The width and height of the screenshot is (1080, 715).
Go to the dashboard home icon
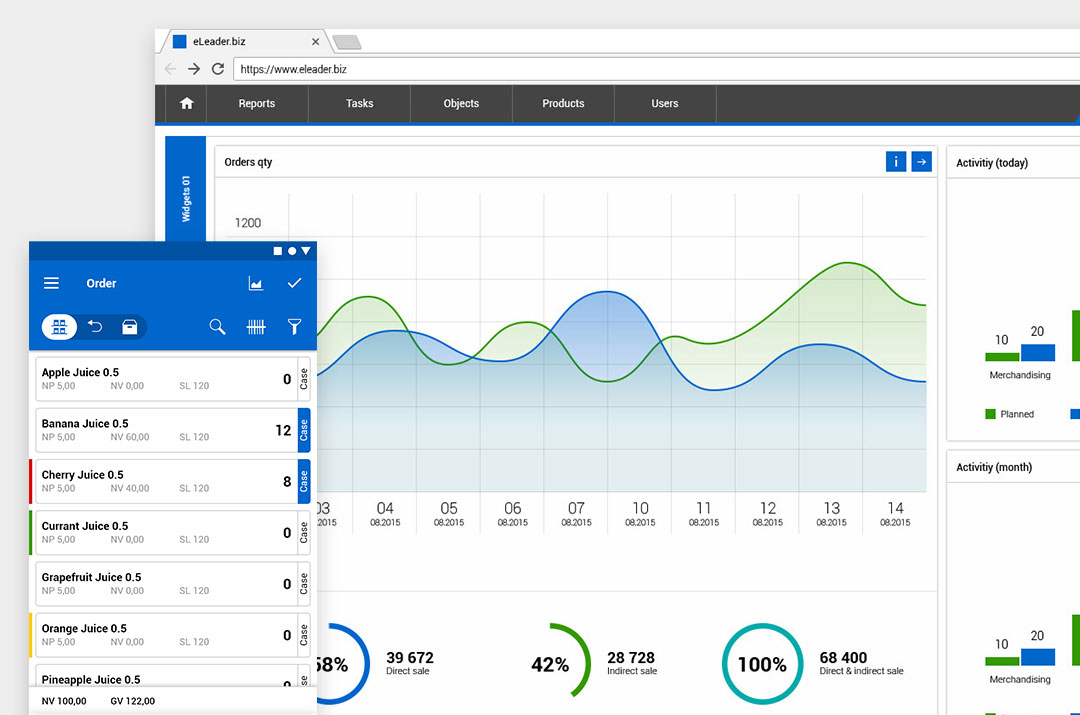coord(187,103)
